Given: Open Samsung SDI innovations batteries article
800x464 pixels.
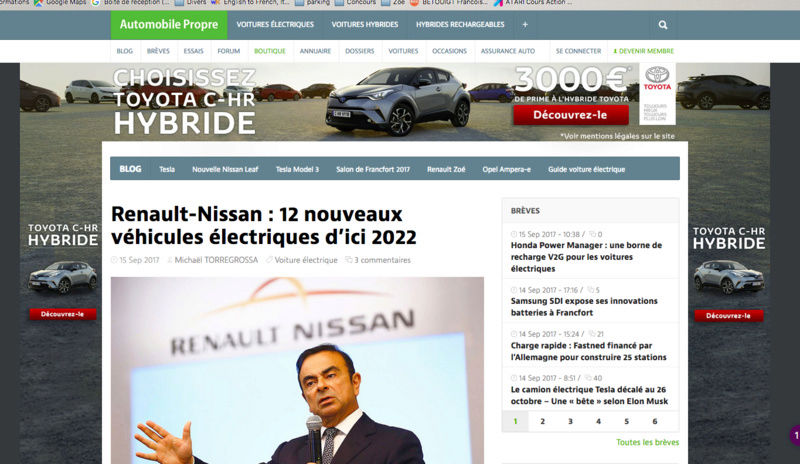Looking at the screenshot, I should coord(584,307).
